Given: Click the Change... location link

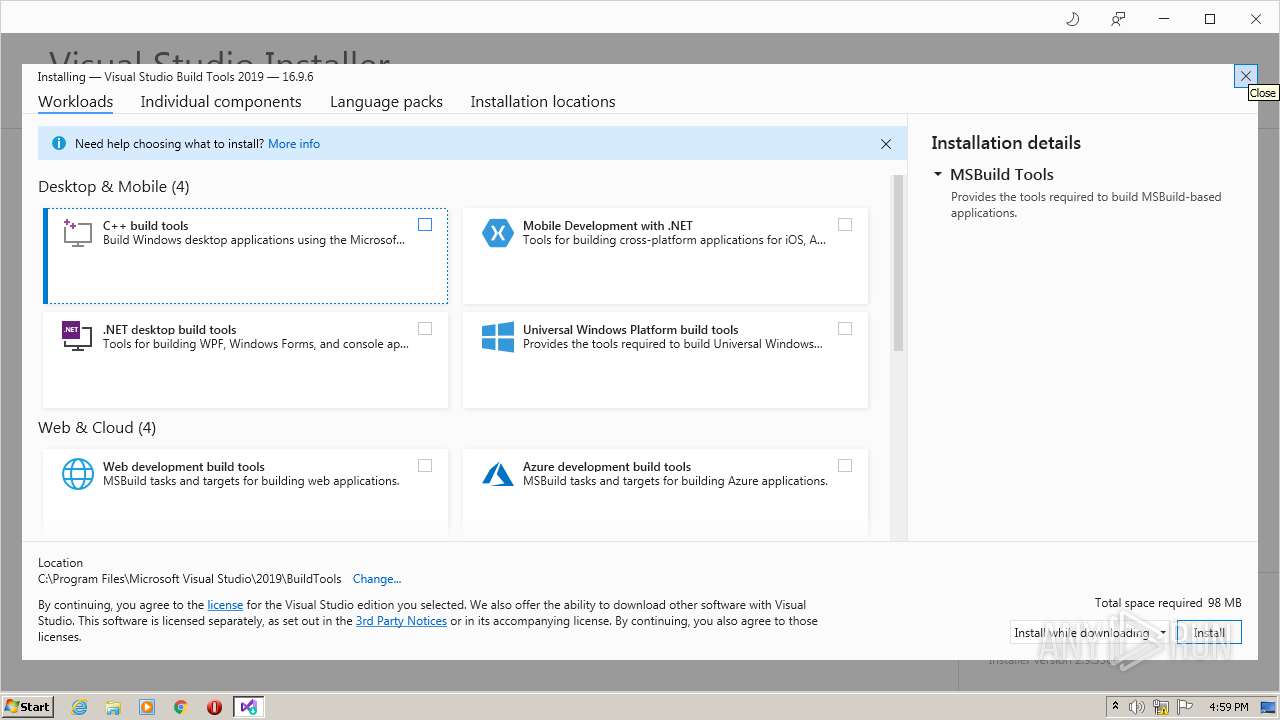Looking at the screenshot, I should (377, 579).
